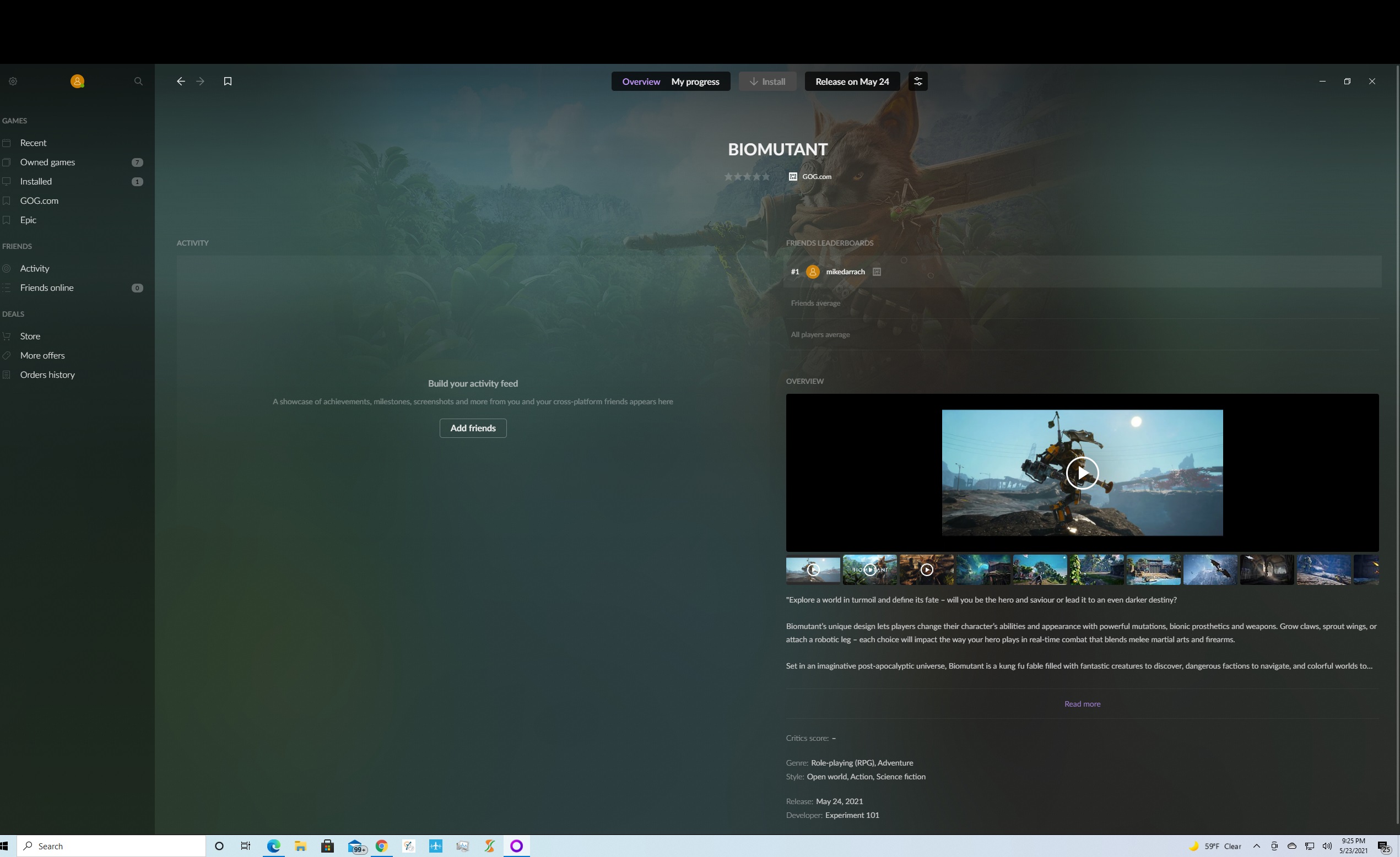Click the Science fiction style link
Image resolution: width=1400 pixels, height=857 pixels.
tap(901, 777)
